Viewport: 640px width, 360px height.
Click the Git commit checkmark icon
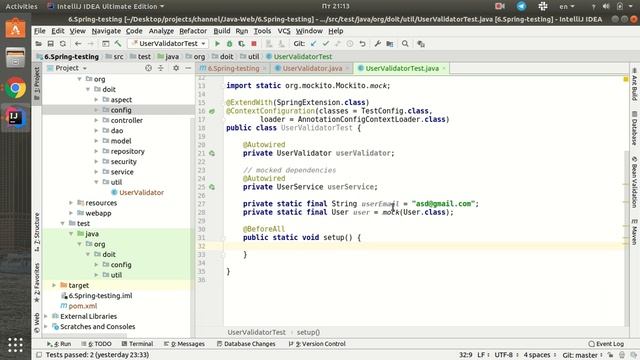tap(325, 44)
